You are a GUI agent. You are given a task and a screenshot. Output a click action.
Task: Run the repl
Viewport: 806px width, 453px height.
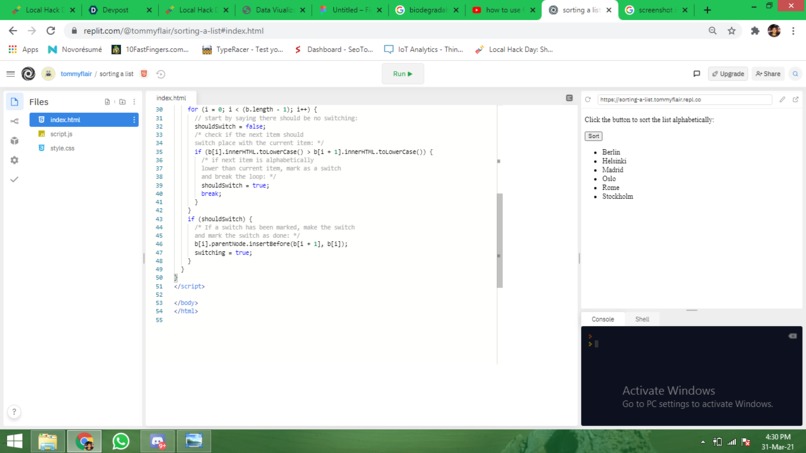point(402,74)
